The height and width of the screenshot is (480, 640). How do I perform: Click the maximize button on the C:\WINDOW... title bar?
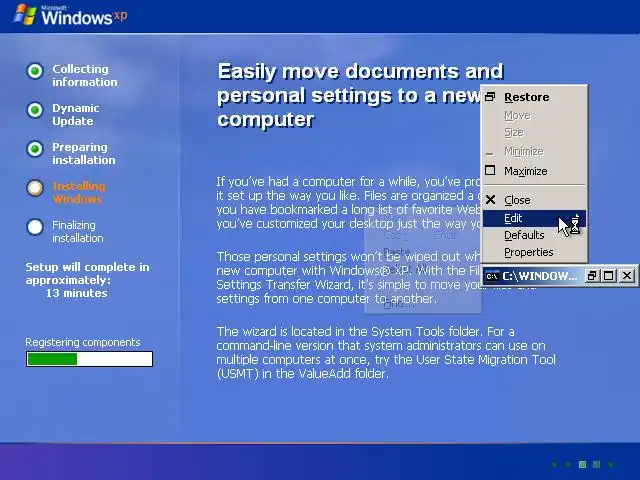(x=609, y=276)
